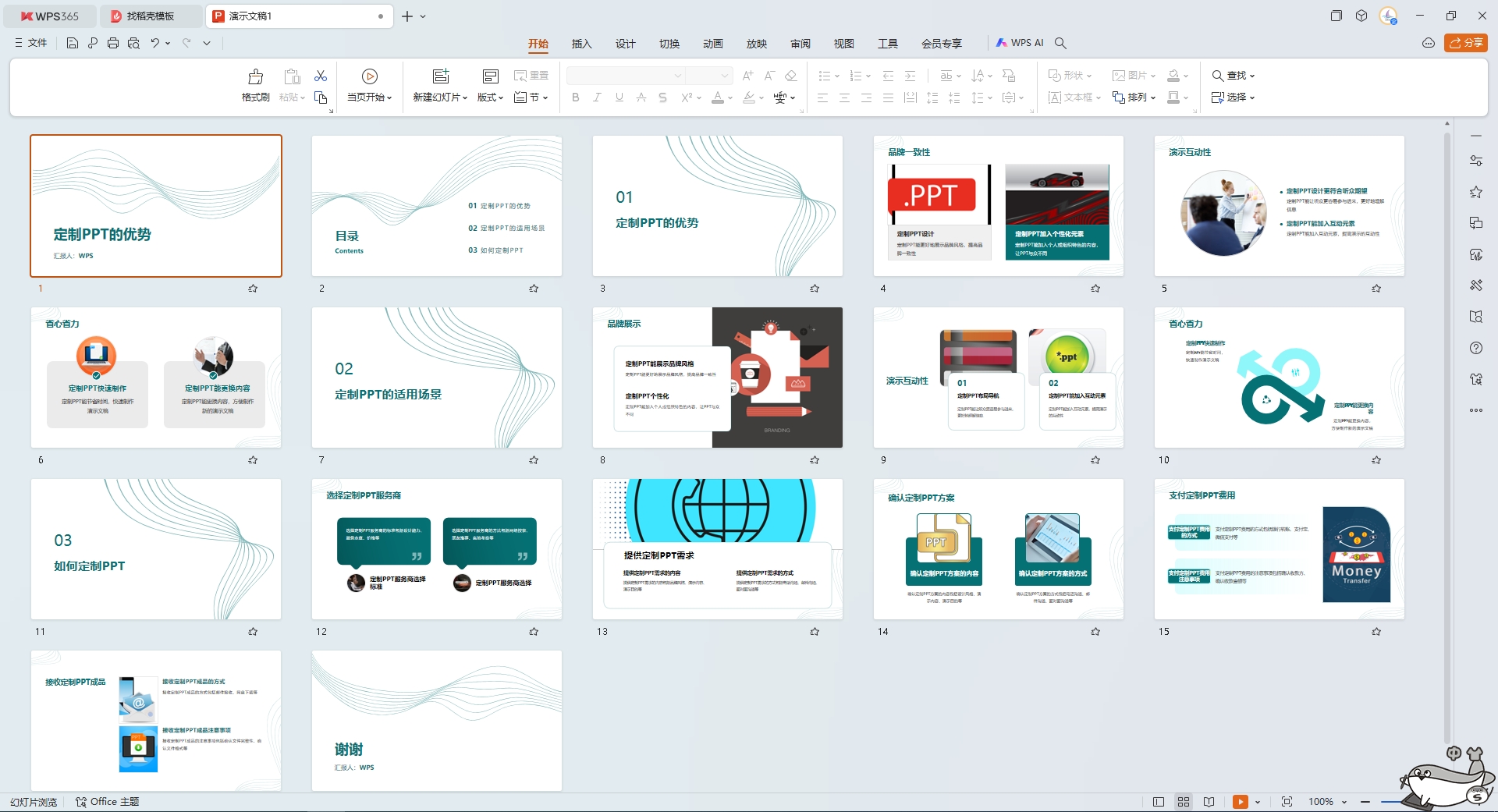Click the Copy icon below the scissors
Screen dimensions: 1498x812
click(321, 98)
